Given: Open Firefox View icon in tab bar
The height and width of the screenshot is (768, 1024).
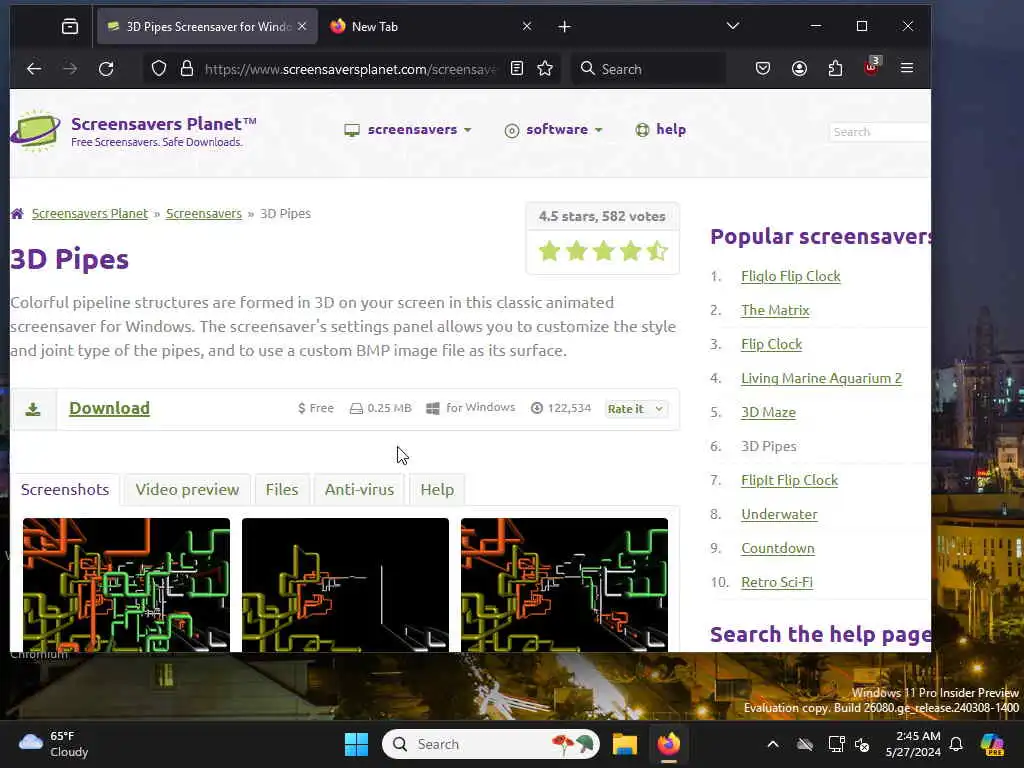Looking at the screenshot, I should pos(70,27).
